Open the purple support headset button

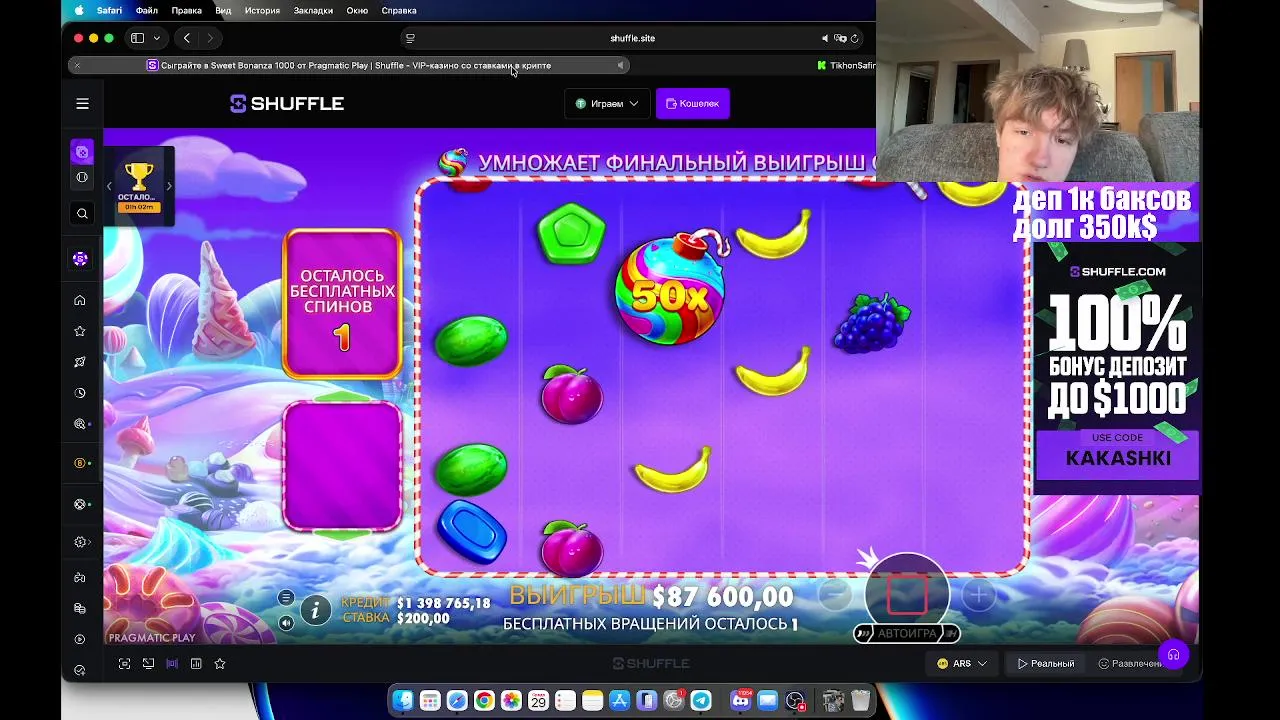tap(1173, 655)
